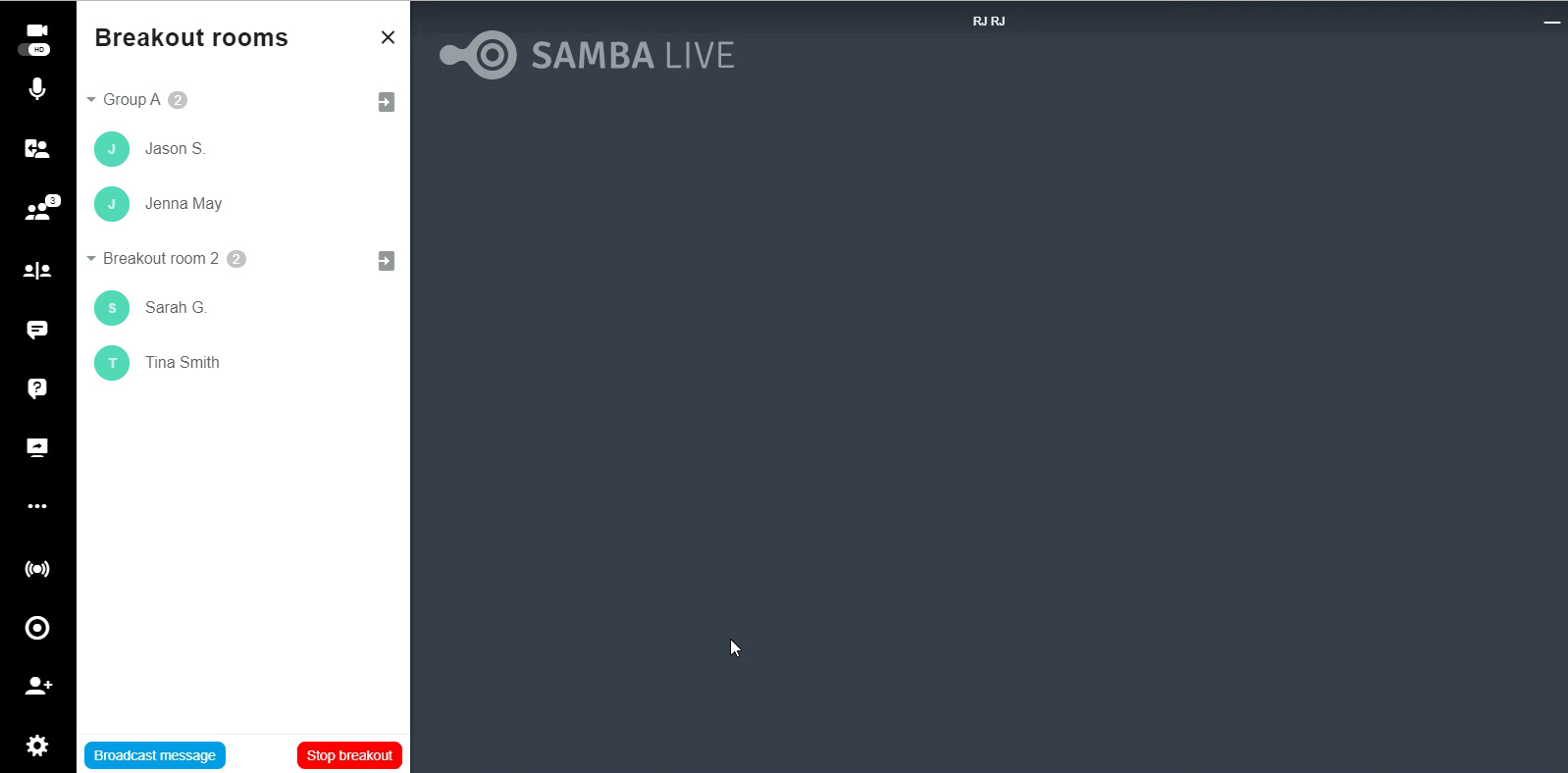Open settings gear in sidebar
1568x773 pixels.
[37, 746]
